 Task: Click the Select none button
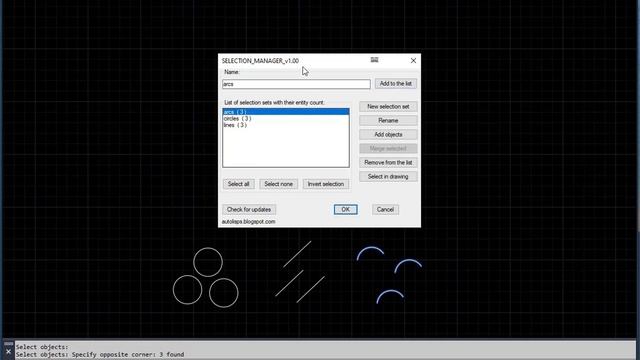278,184
